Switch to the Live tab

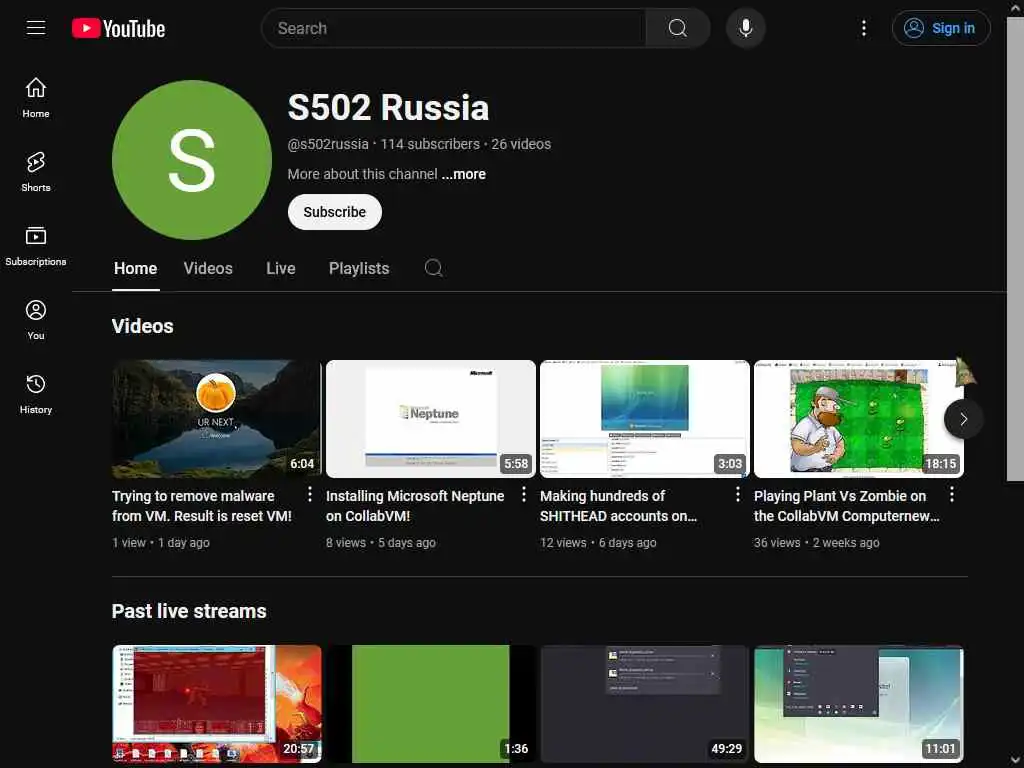[x=281, y=268]
